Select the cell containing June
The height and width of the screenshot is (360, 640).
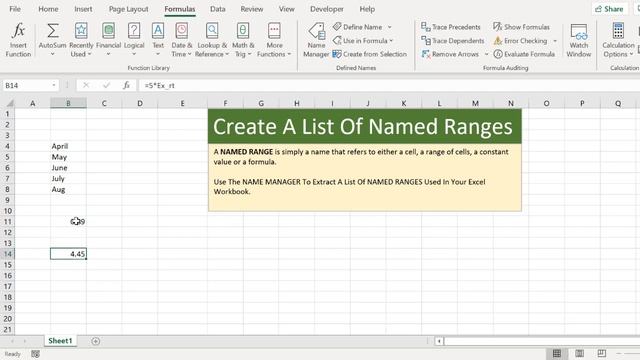tap(68, 168)
